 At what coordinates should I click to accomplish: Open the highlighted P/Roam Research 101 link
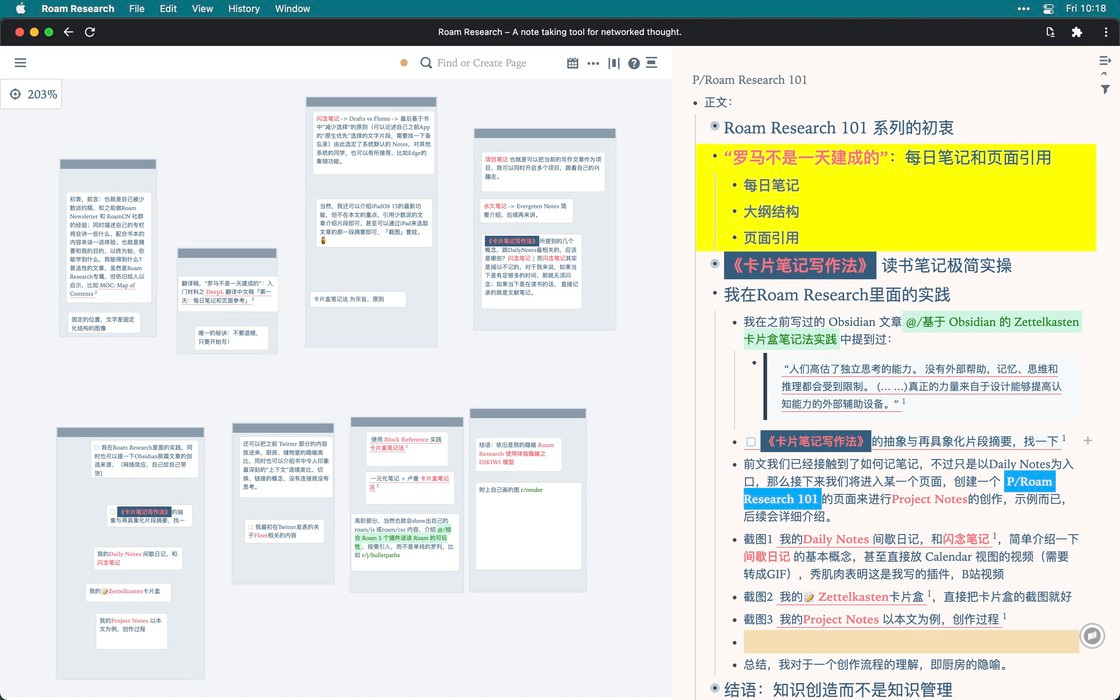coord(1029,481)
